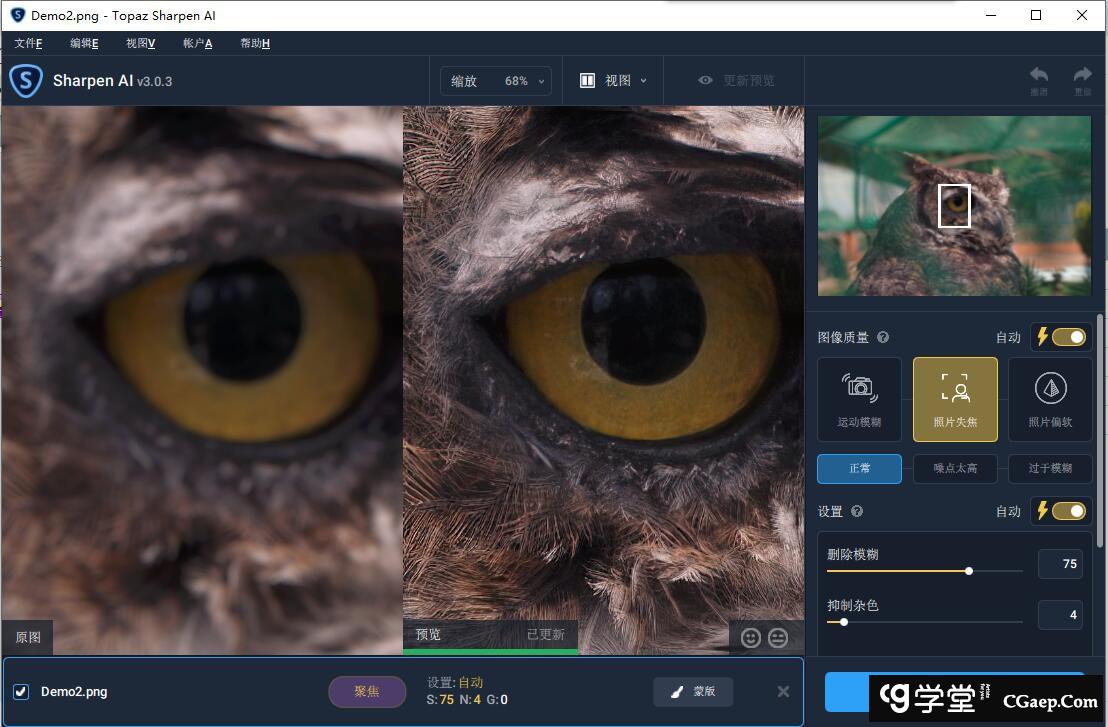This screenshot has width=1108, height=727.
Task: Uncheck the Demo2.png checkbox
Action: click(21, 692)
